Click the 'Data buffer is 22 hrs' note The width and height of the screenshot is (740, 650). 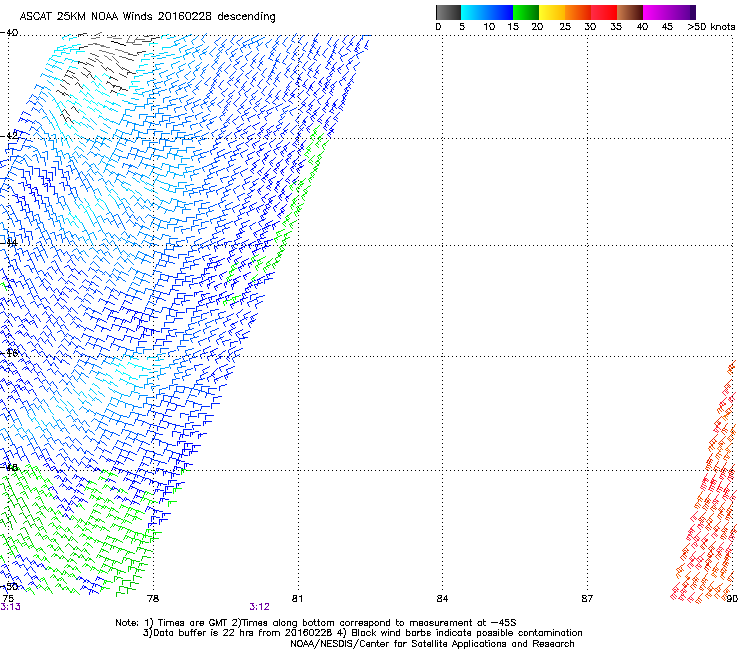362,633
